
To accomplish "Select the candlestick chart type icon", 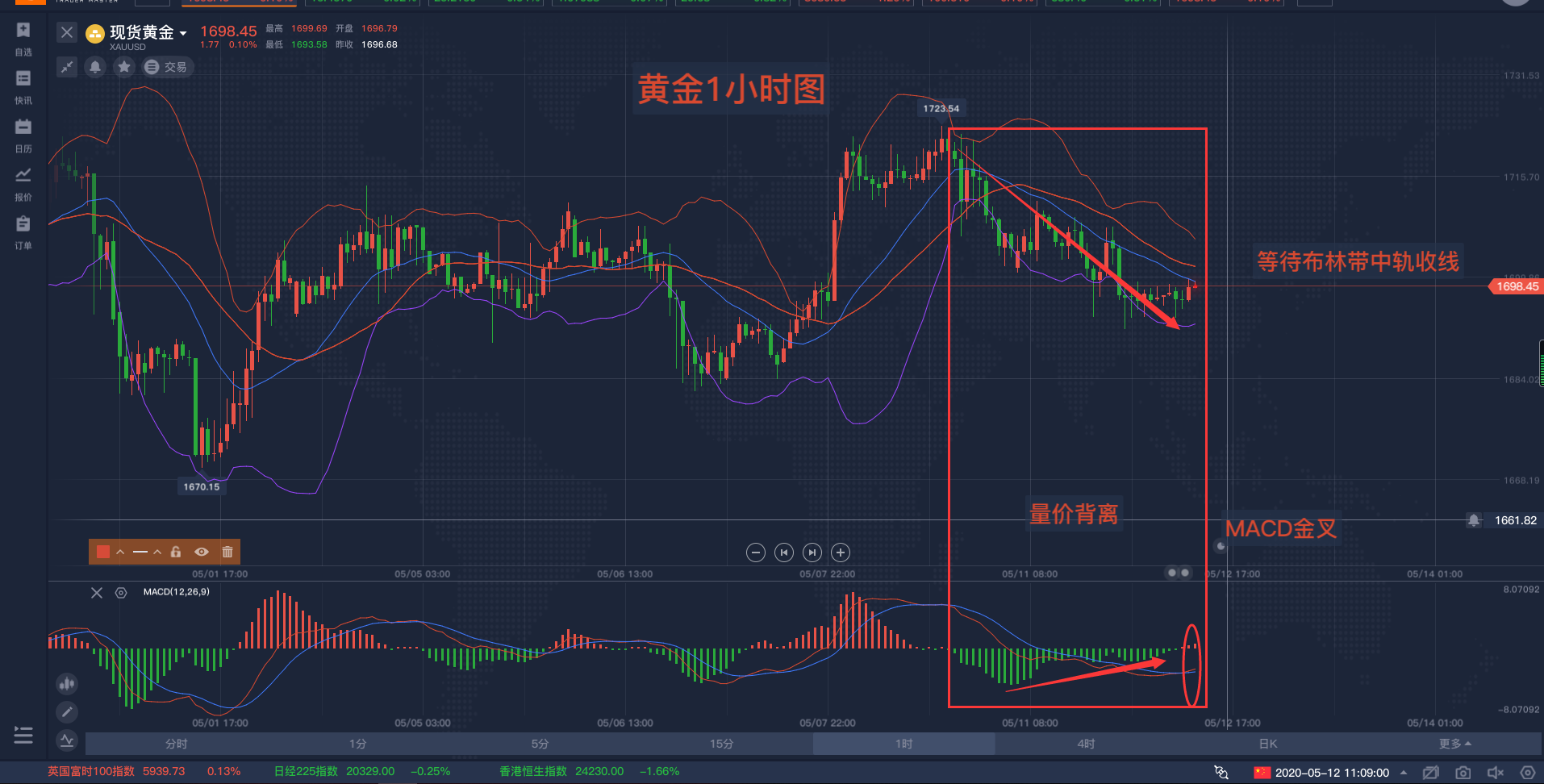I will tap(67, 683).
